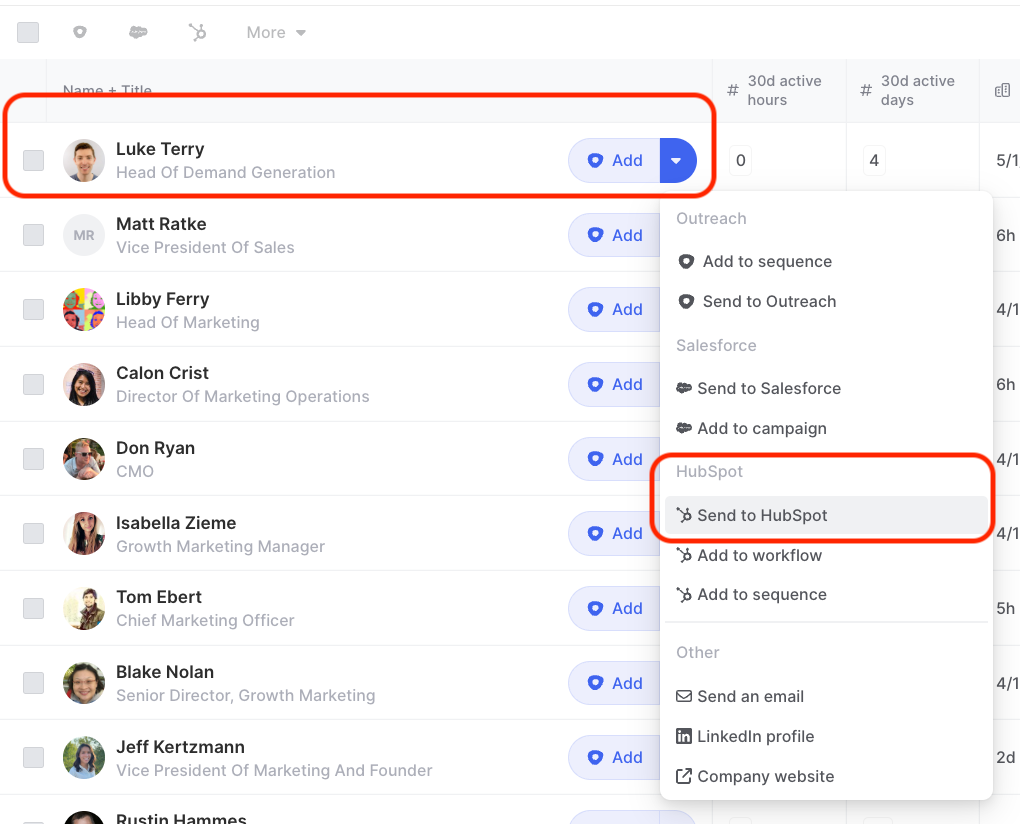Check the box for Matt Ratke
The height and width of the screenshot is (824, 1020).
[x=34, y=235]
